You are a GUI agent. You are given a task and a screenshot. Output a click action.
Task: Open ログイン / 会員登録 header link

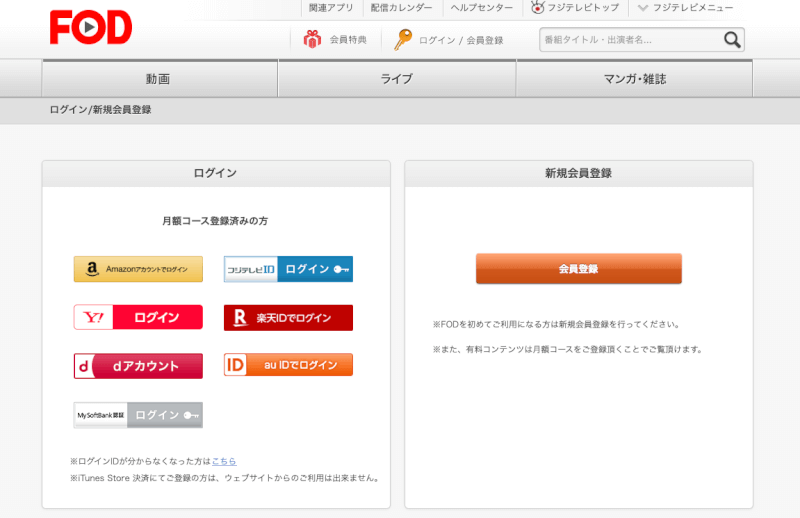[x=461, y=40]
